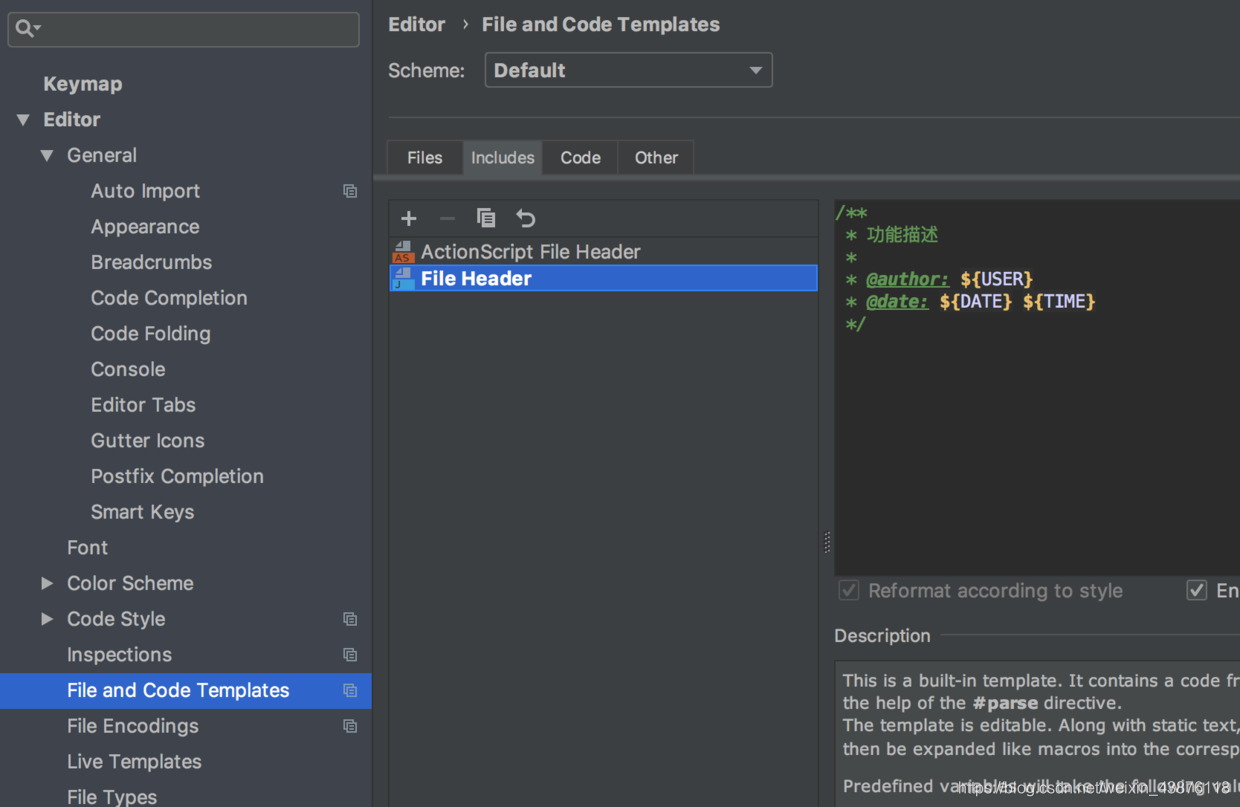
Task: Click the @date: tag in template
Action: pos(897,301)
